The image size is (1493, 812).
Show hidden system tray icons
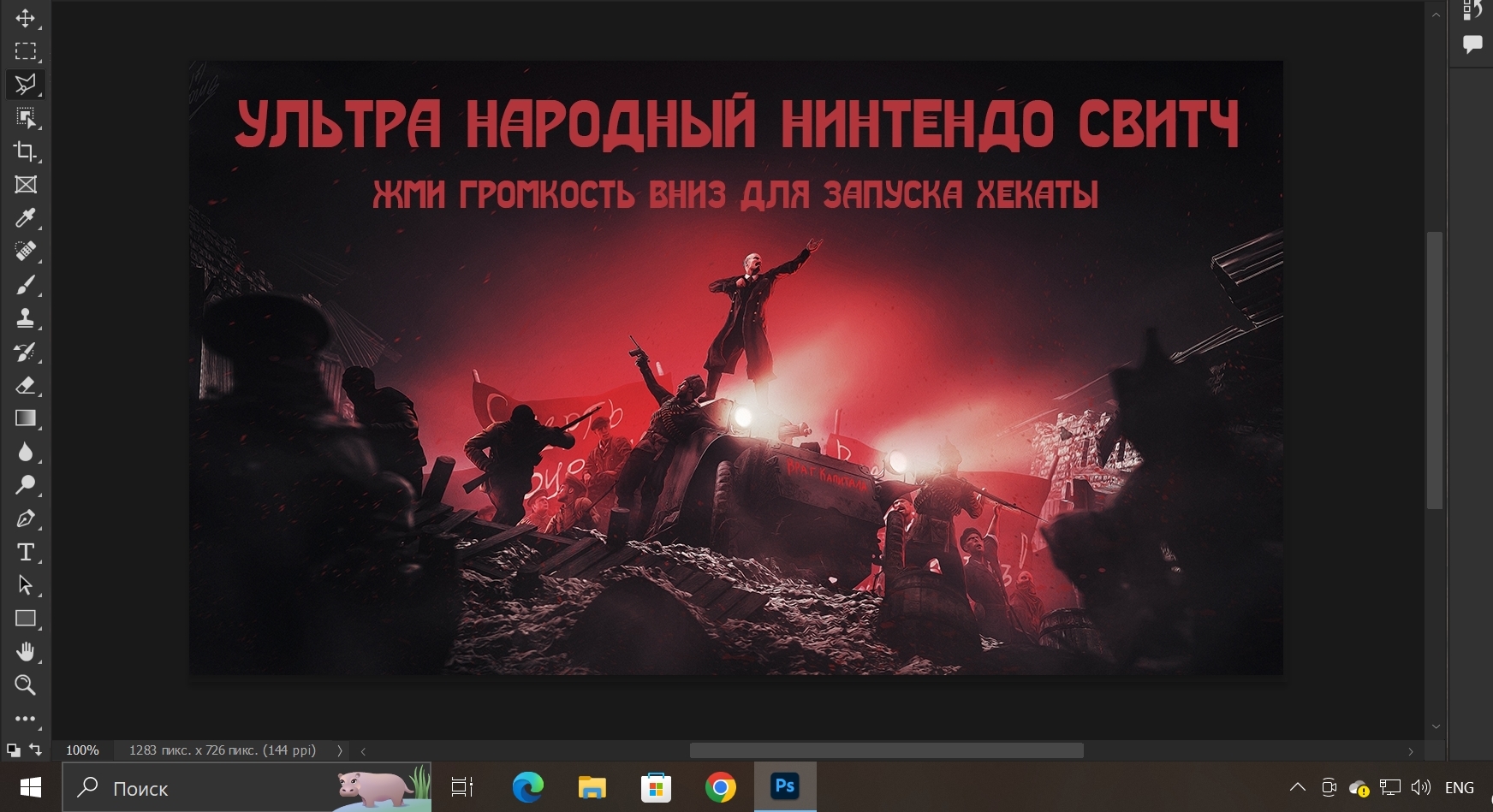(1298, 787)
